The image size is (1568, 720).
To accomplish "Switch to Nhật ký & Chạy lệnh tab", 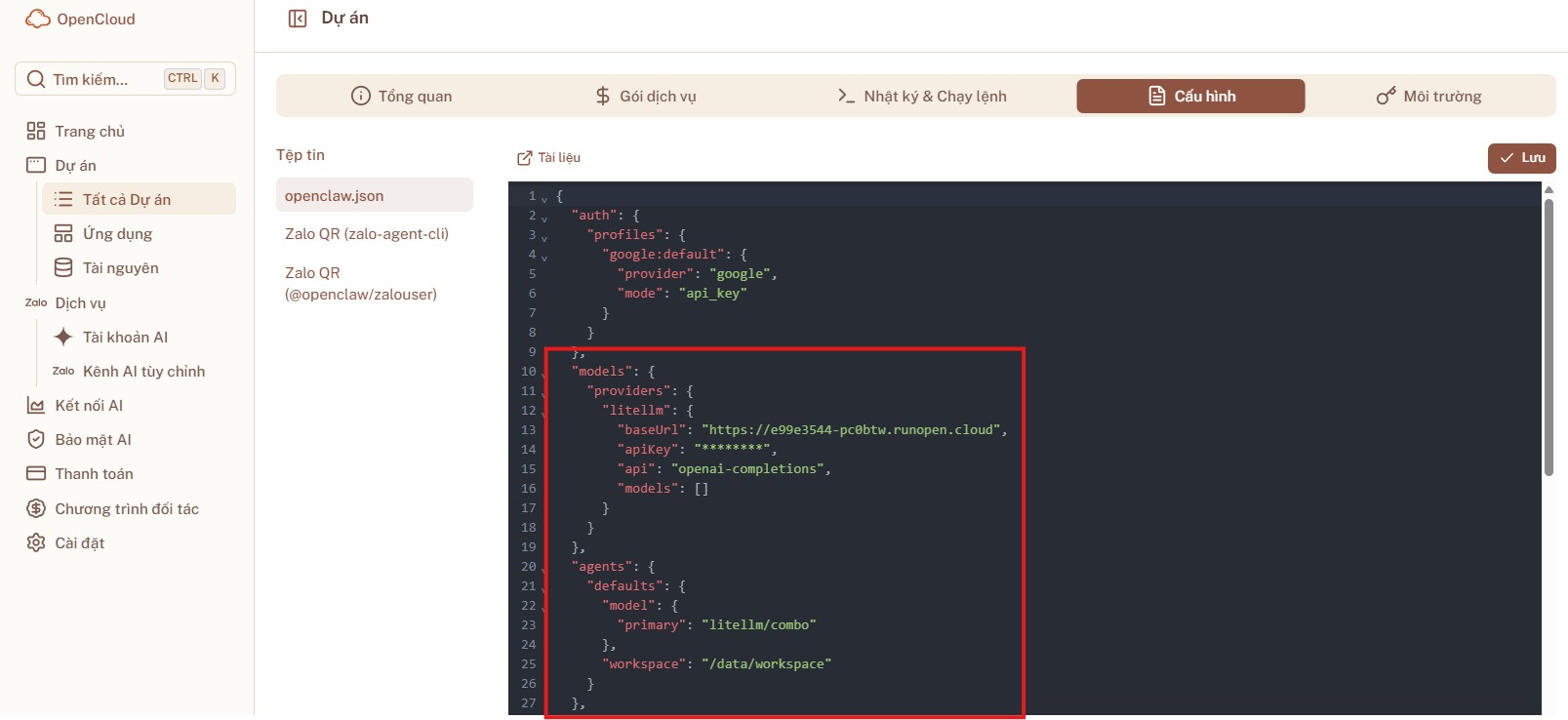I will click(922, 96).
